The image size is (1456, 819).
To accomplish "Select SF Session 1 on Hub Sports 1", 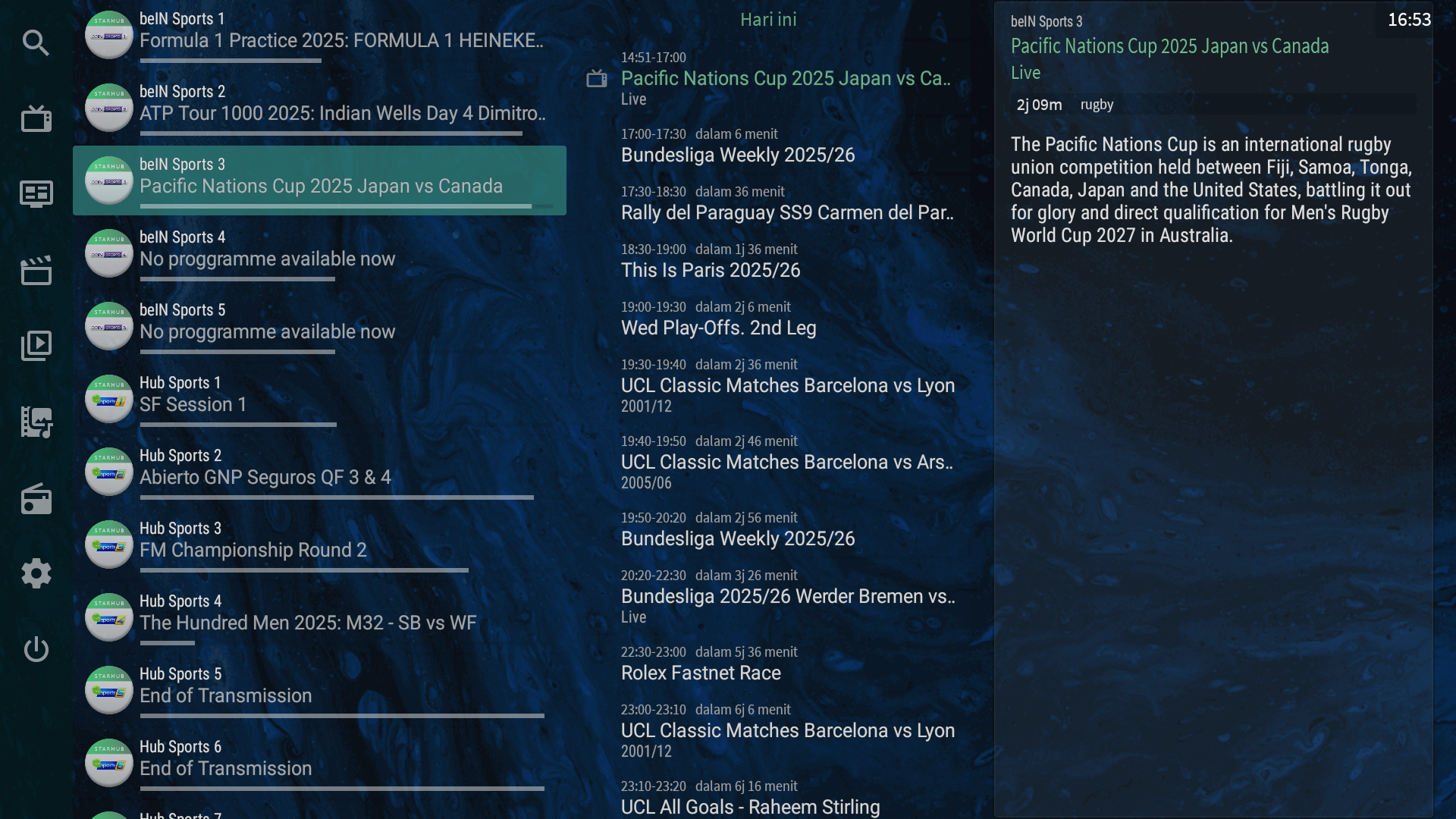I will [319, 399].
